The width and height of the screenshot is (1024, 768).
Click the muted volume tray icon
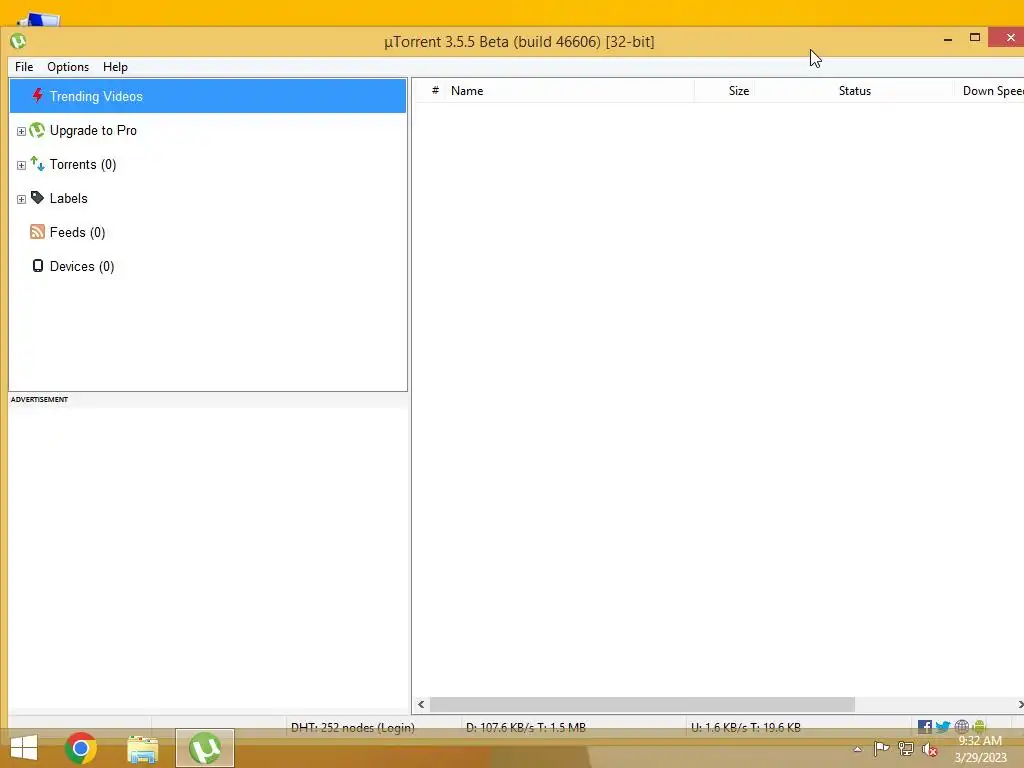tap(930, 750)
